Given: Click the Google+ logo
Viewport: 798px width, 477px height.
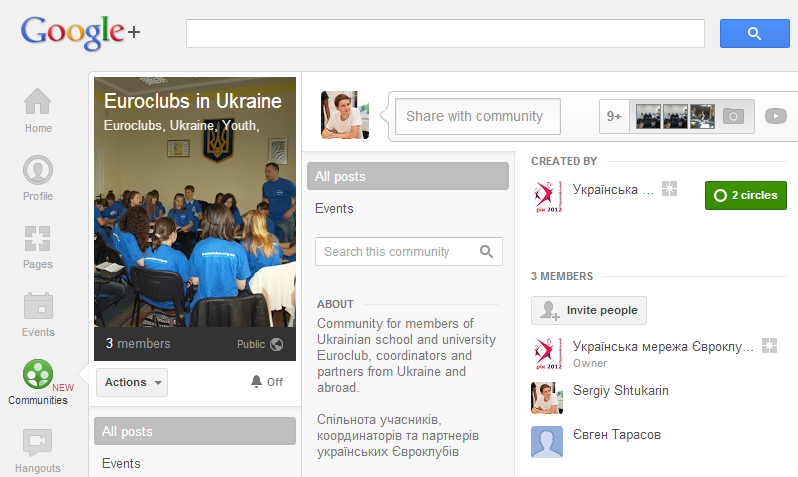Looking at the screenshot, I should point(80,33).
